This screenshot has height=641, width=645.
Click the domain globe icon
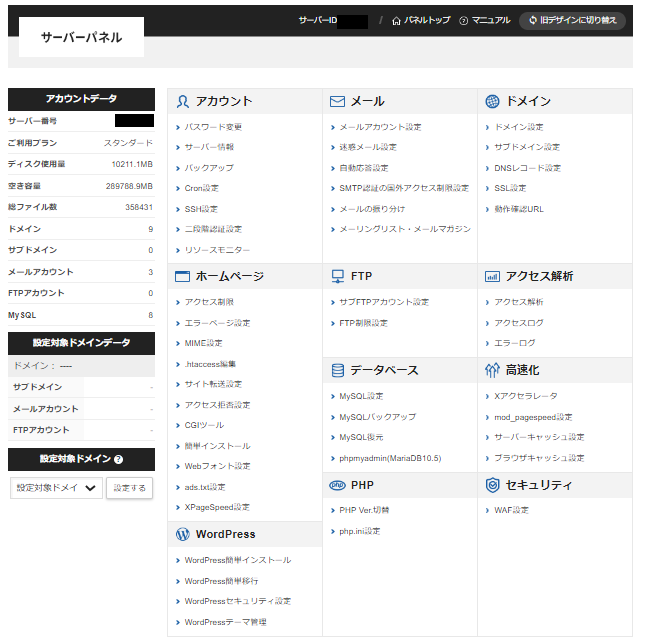pos(492,101)
